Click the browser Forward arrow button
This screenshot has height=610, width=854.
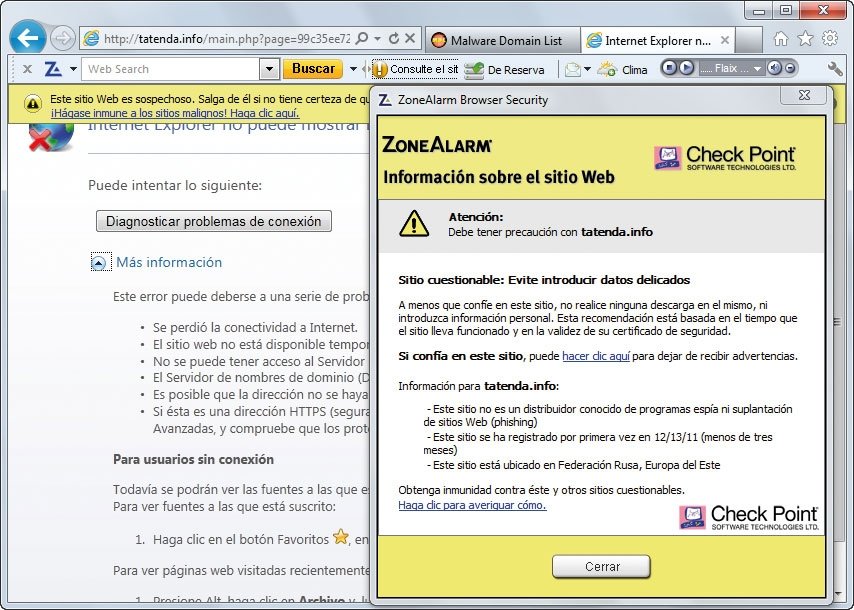(63, 39)
